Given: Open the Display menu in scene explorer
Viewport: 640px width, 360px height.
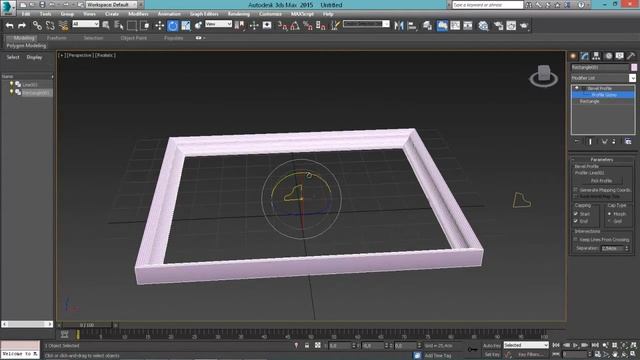Looking at the screenshot, I should point(34,57).
